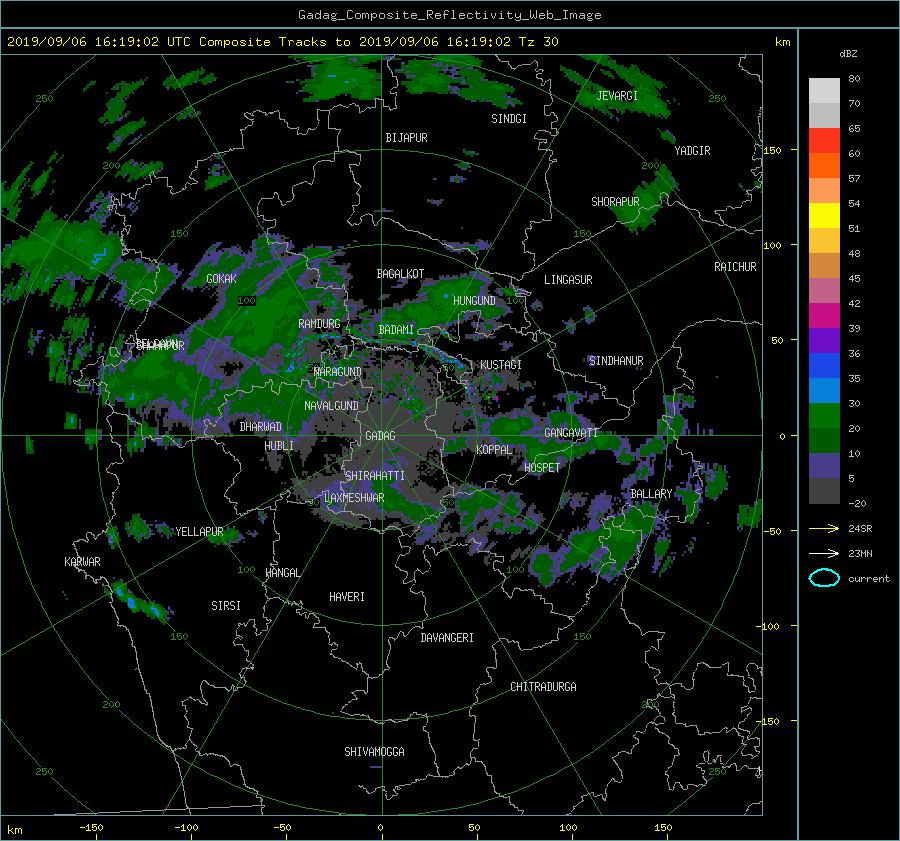Click the KUSTAGI city label

pyautogui.click(x=501, y=365)
